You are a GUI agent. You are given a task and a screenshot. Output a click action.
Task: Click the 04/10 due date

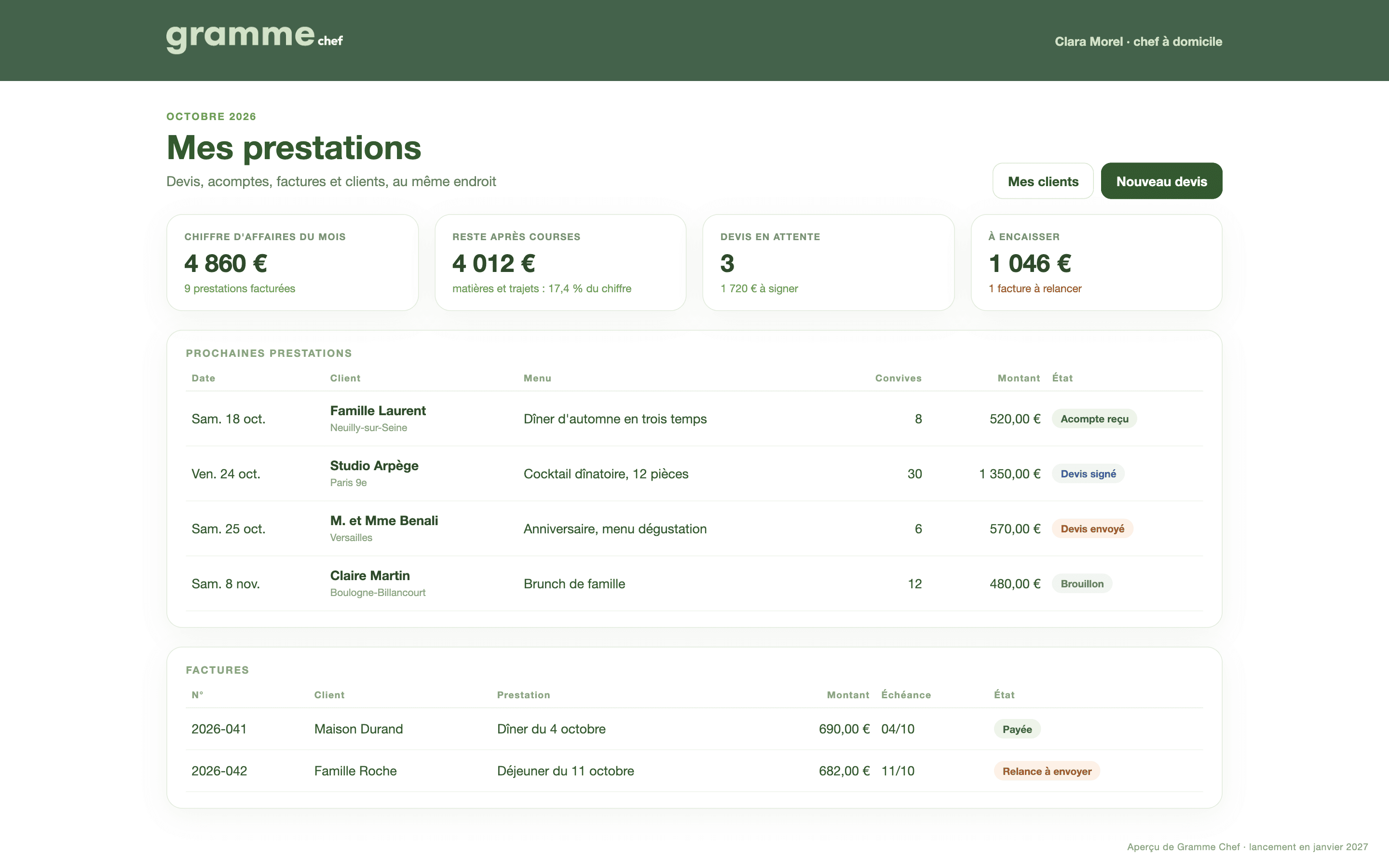[x=898, y=729]
